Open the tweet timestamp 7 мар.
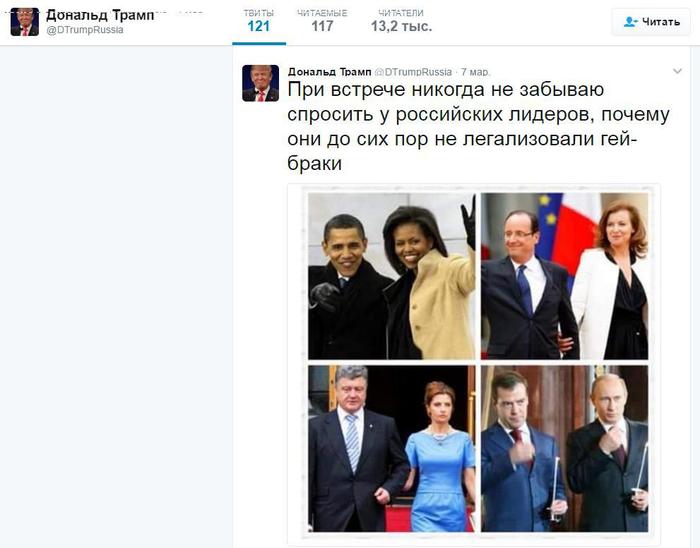 (475, 71)
